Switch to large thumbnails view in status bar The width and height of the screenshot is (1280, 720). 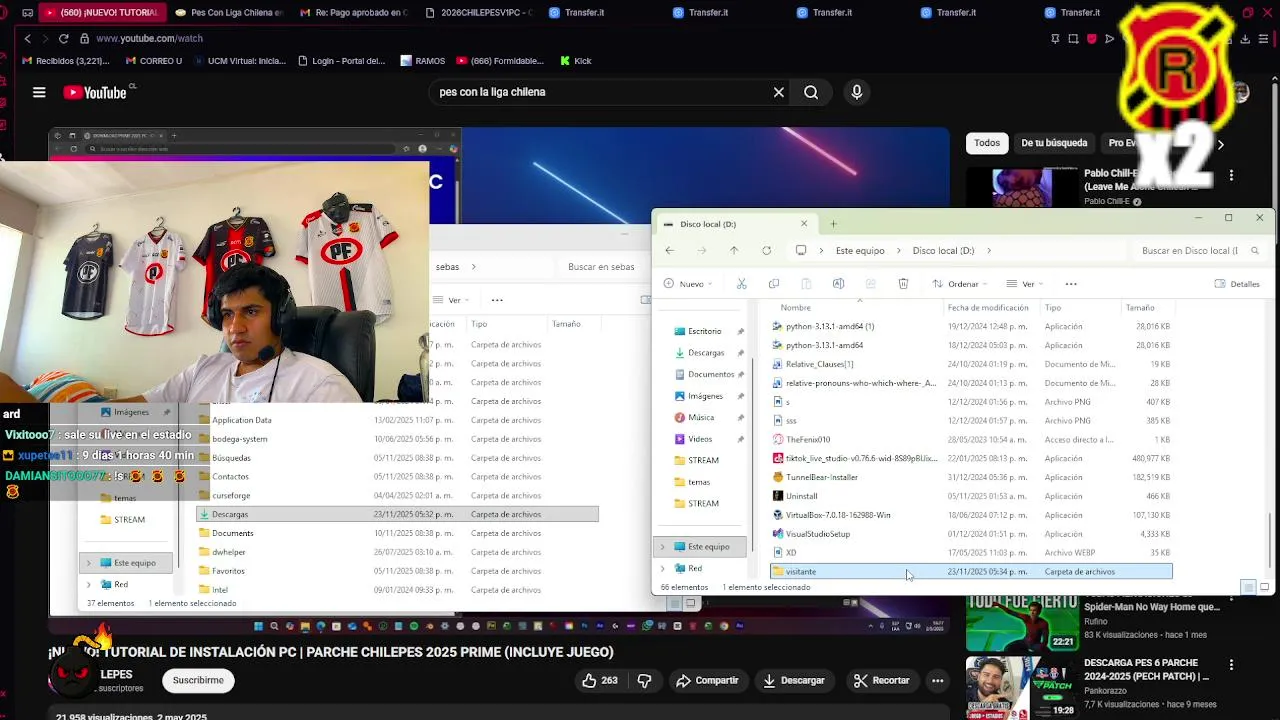click(1264, 587)
